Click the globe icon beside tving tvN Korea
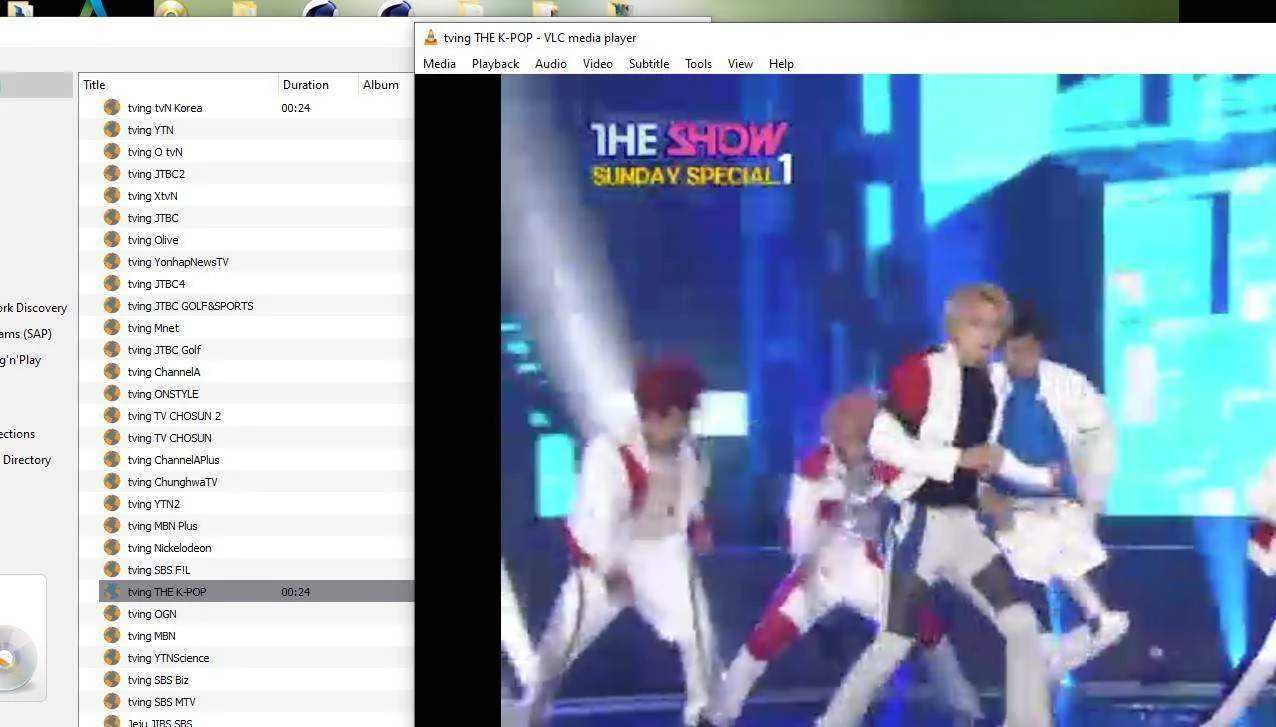 point(112,108)
